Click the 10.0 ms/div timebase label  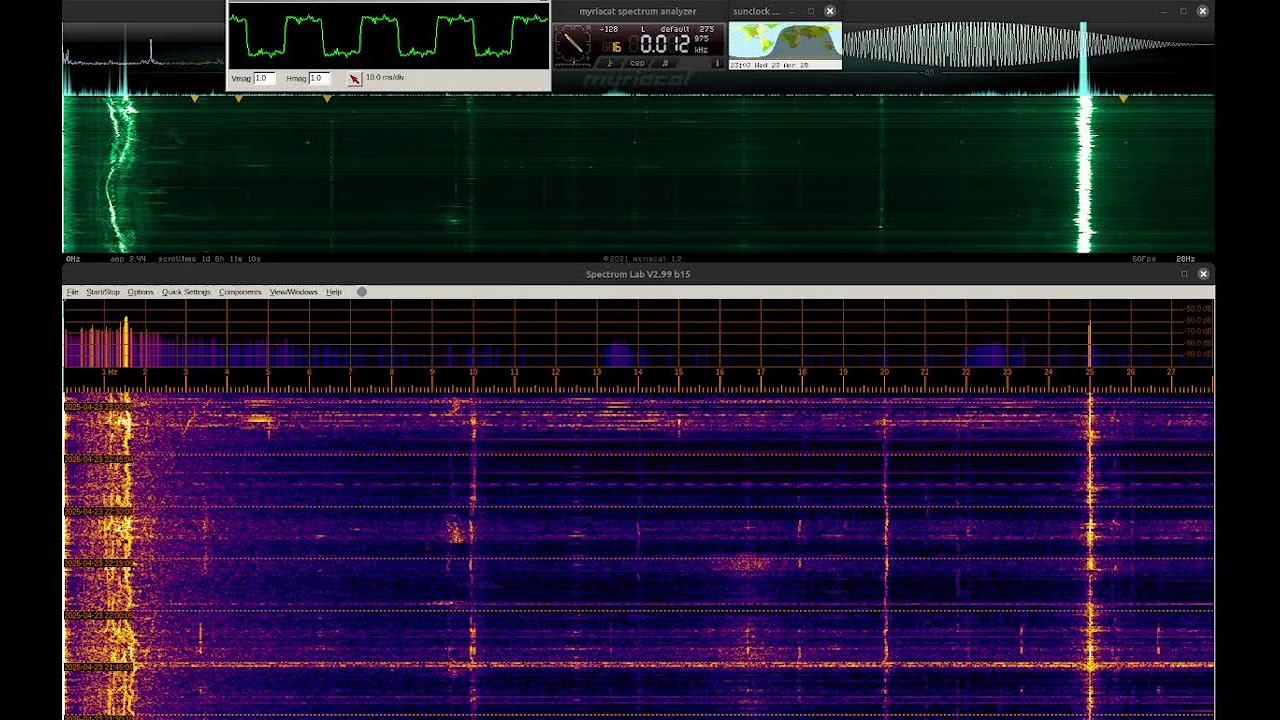click(x=385, y=77)
